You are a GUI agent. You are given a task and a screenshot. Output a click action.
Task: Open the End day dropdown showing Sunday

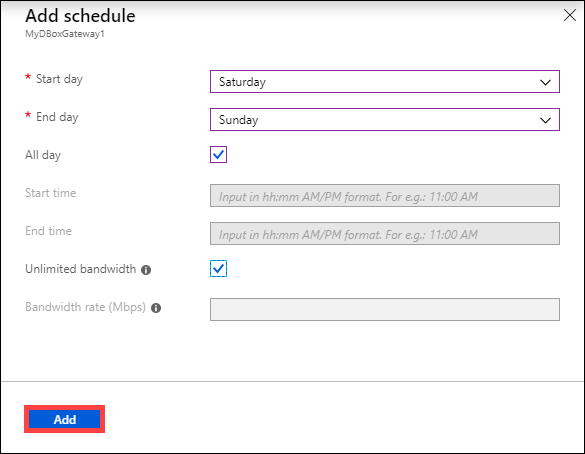[x=385, y=119]
